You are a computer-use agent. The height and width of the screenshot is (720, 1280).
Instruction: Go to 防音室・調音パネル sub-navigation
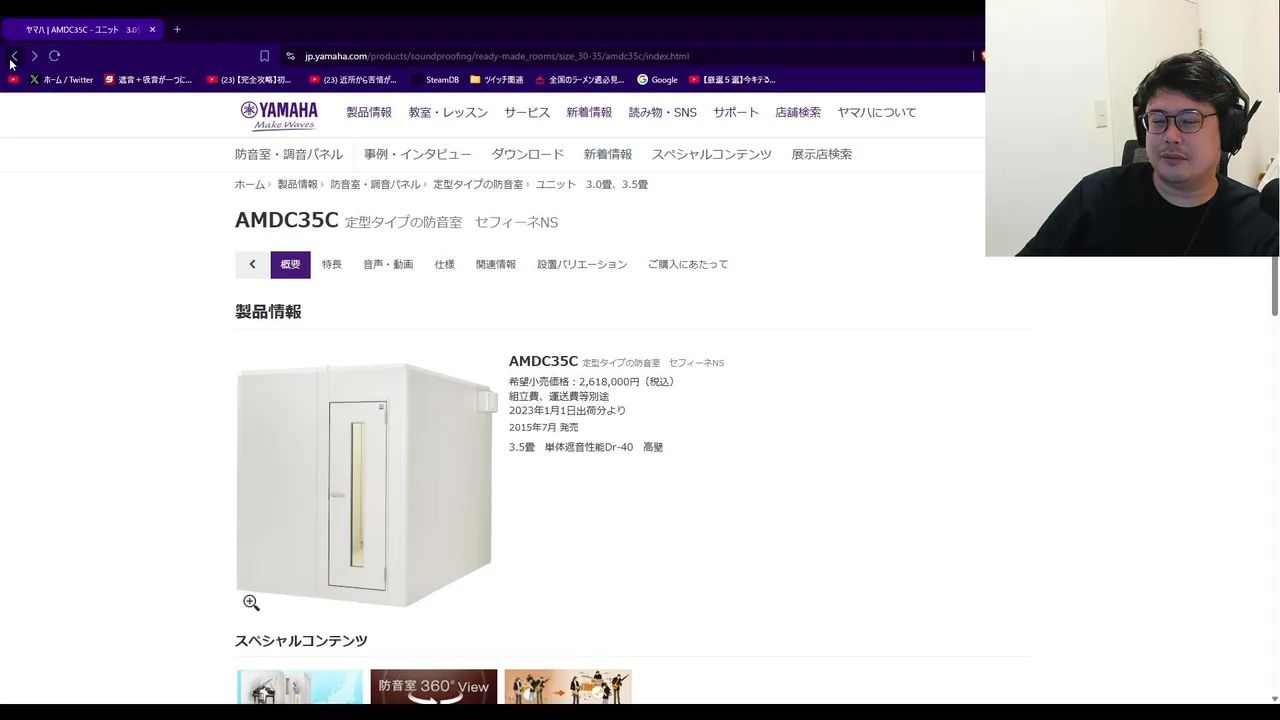(289, 155)
